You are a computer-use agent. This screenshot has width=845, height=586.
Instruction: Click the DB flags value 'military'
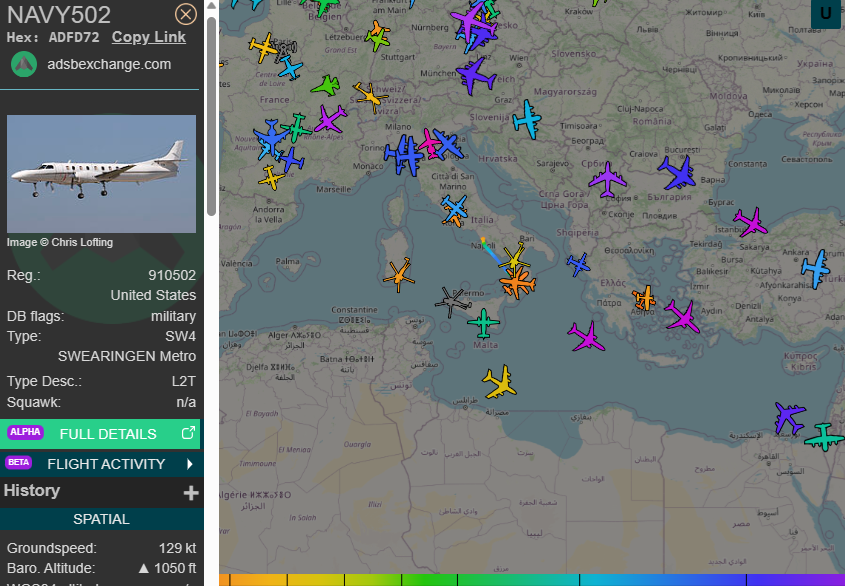click(x=174, y=316)
